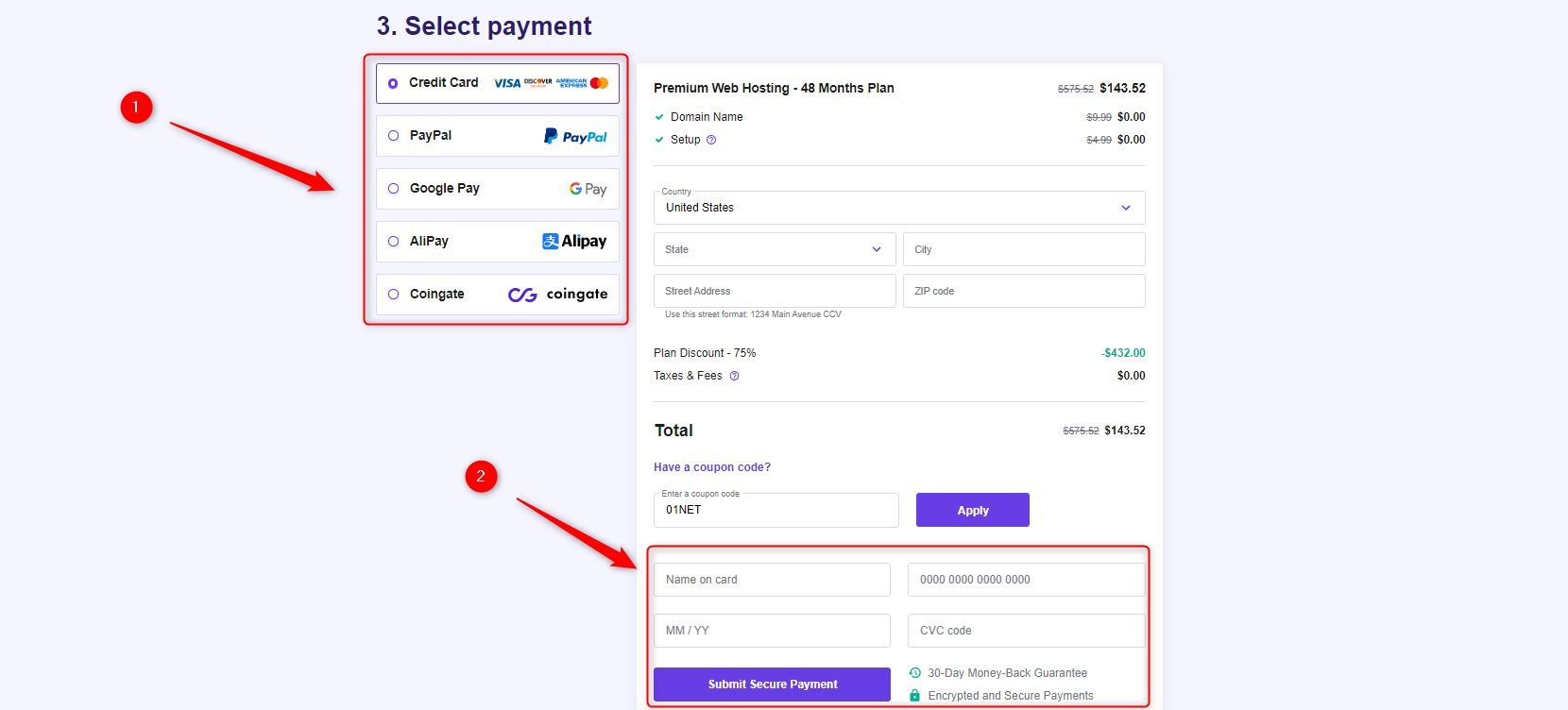Viewport: 1568px width, 710px height.
Task: Click the Domain Name line item
Action: [x=707, y=117]
